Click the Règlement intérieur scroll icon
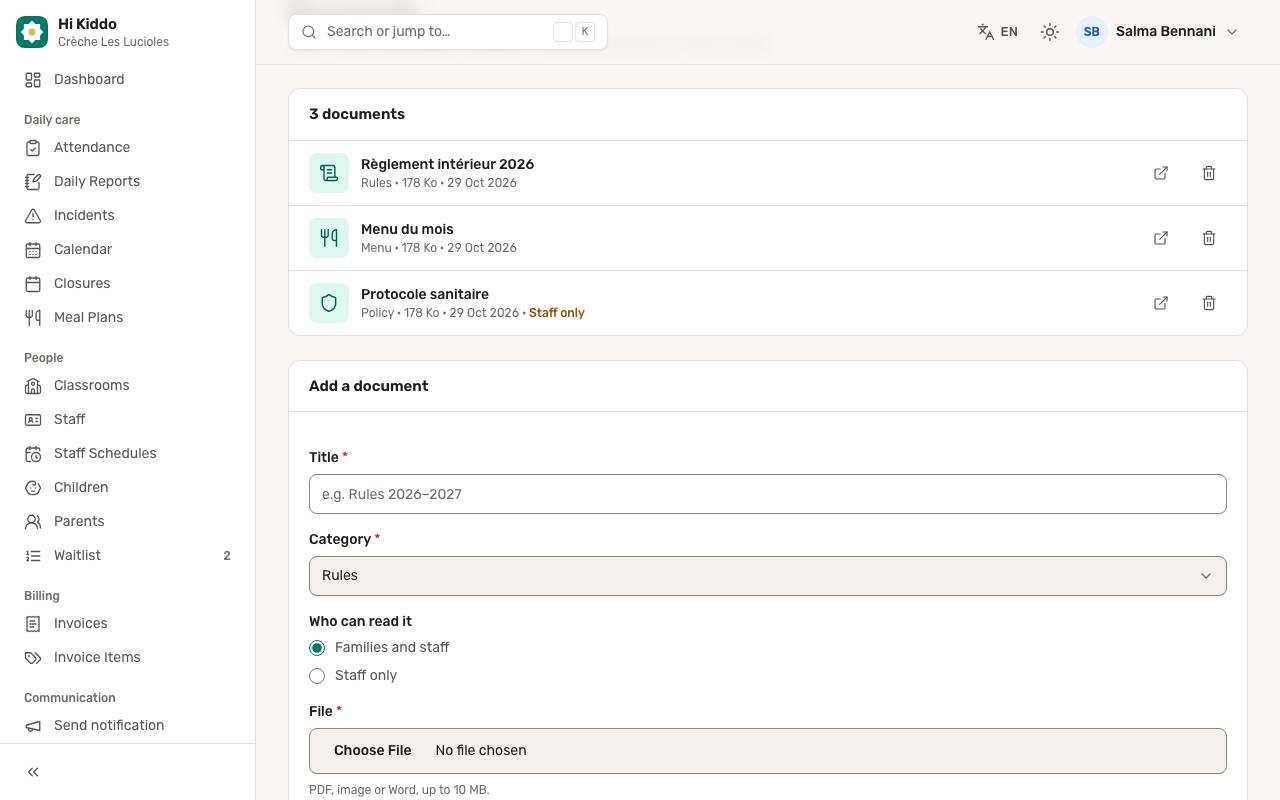 (329, 173)
